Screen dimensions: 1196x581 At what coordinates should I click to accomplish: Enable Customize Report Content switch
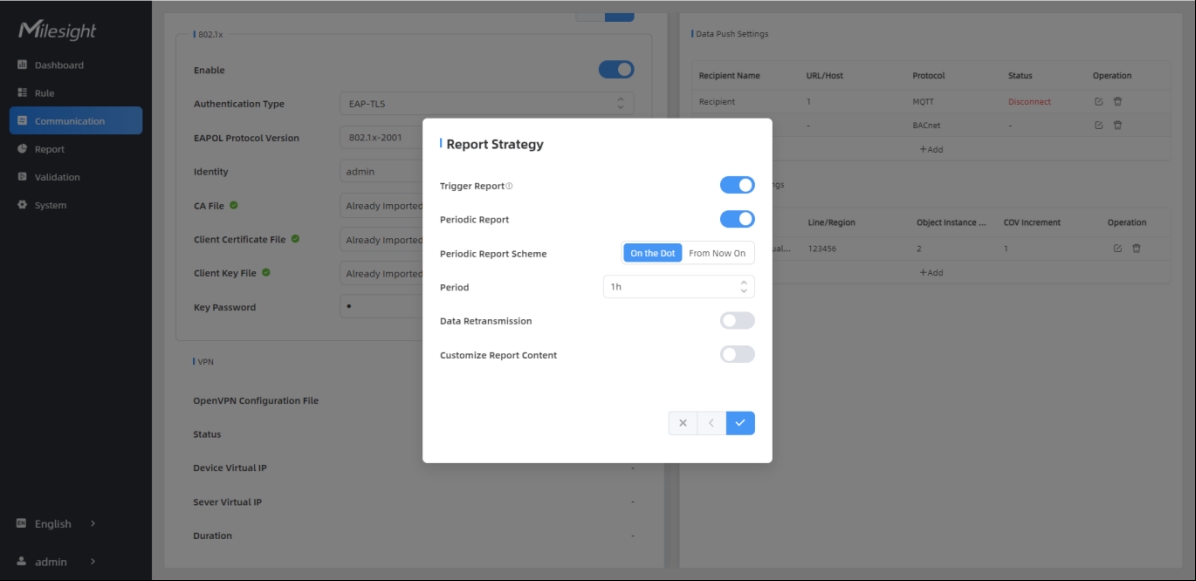coord(737,354)
